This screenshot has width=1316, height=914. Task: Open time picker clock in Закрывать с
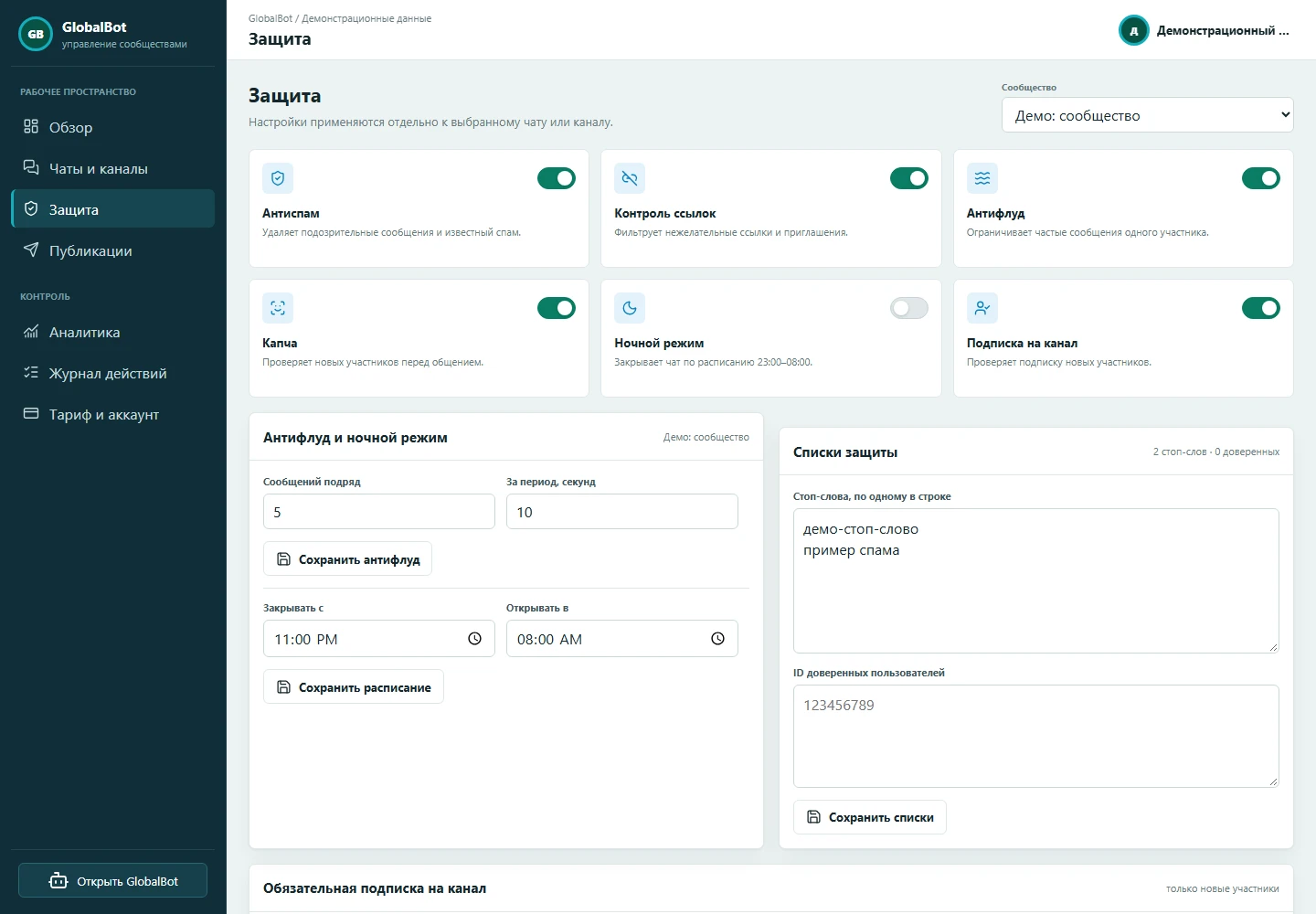click(474, 639)
